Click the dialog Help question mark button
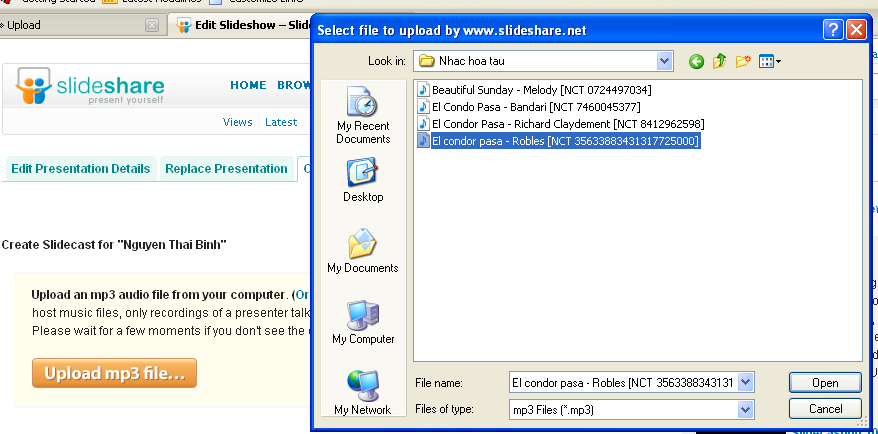This screenshot has height=434, width=878. pyautogui.click(x=833, y=30)
